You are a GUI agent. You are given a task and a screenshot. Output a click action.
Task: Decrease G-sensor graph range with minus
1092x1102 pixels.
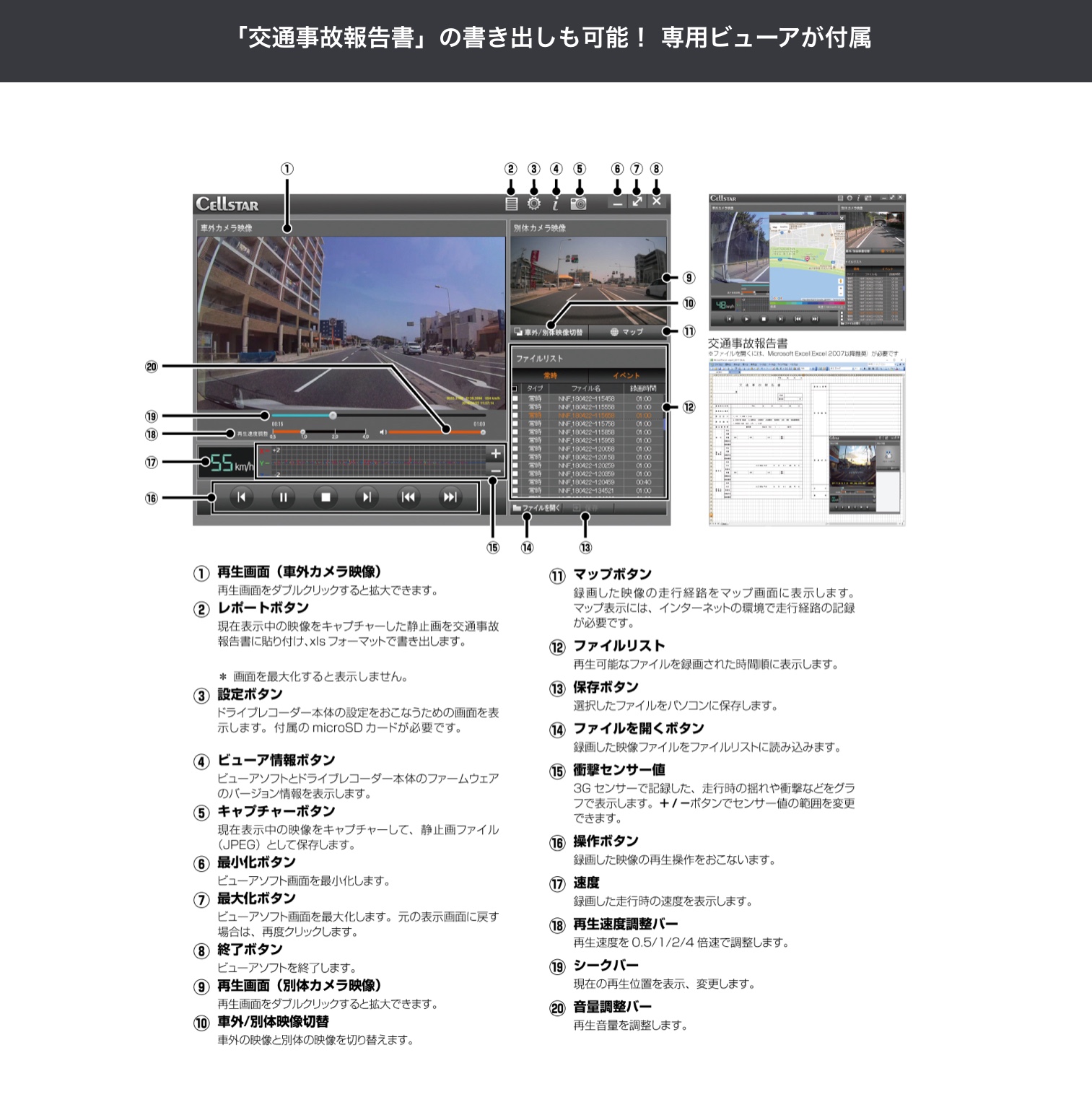click(495, 471)
